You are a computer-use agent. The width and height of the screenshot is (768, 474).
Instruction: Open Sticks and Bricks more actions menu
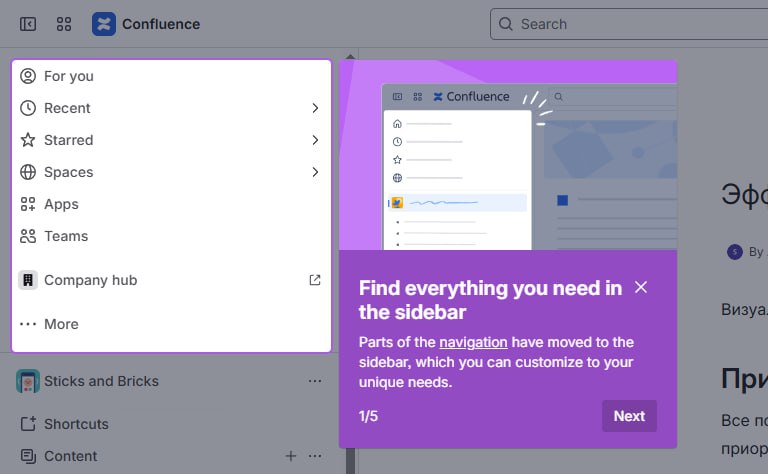315,381
